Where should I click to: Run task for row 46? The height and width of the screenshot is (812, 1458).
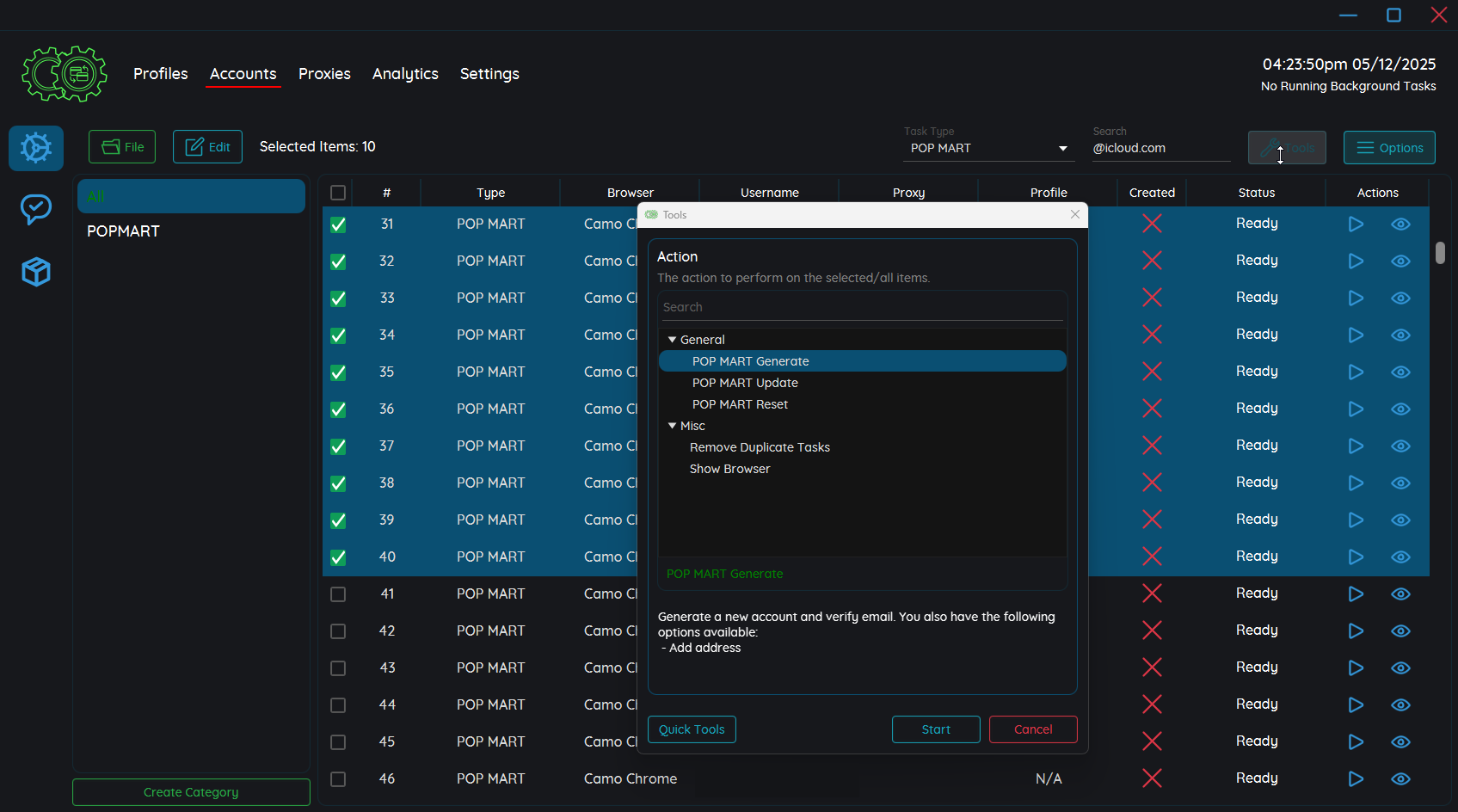point(1356,778)
